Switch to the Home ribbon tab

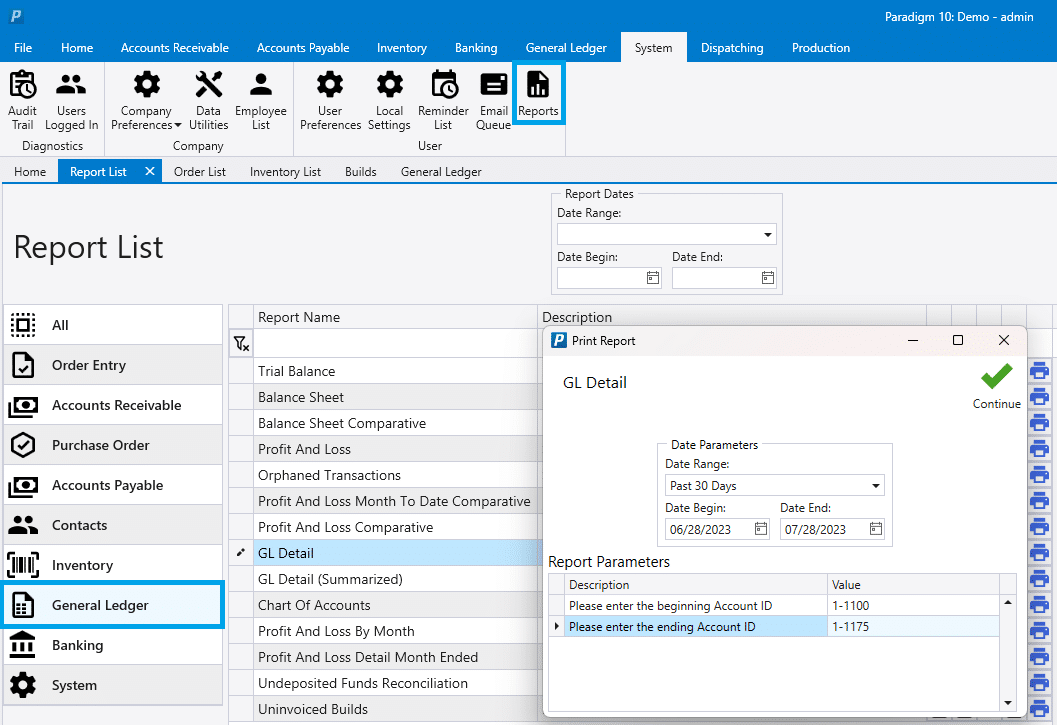[77, 48]
